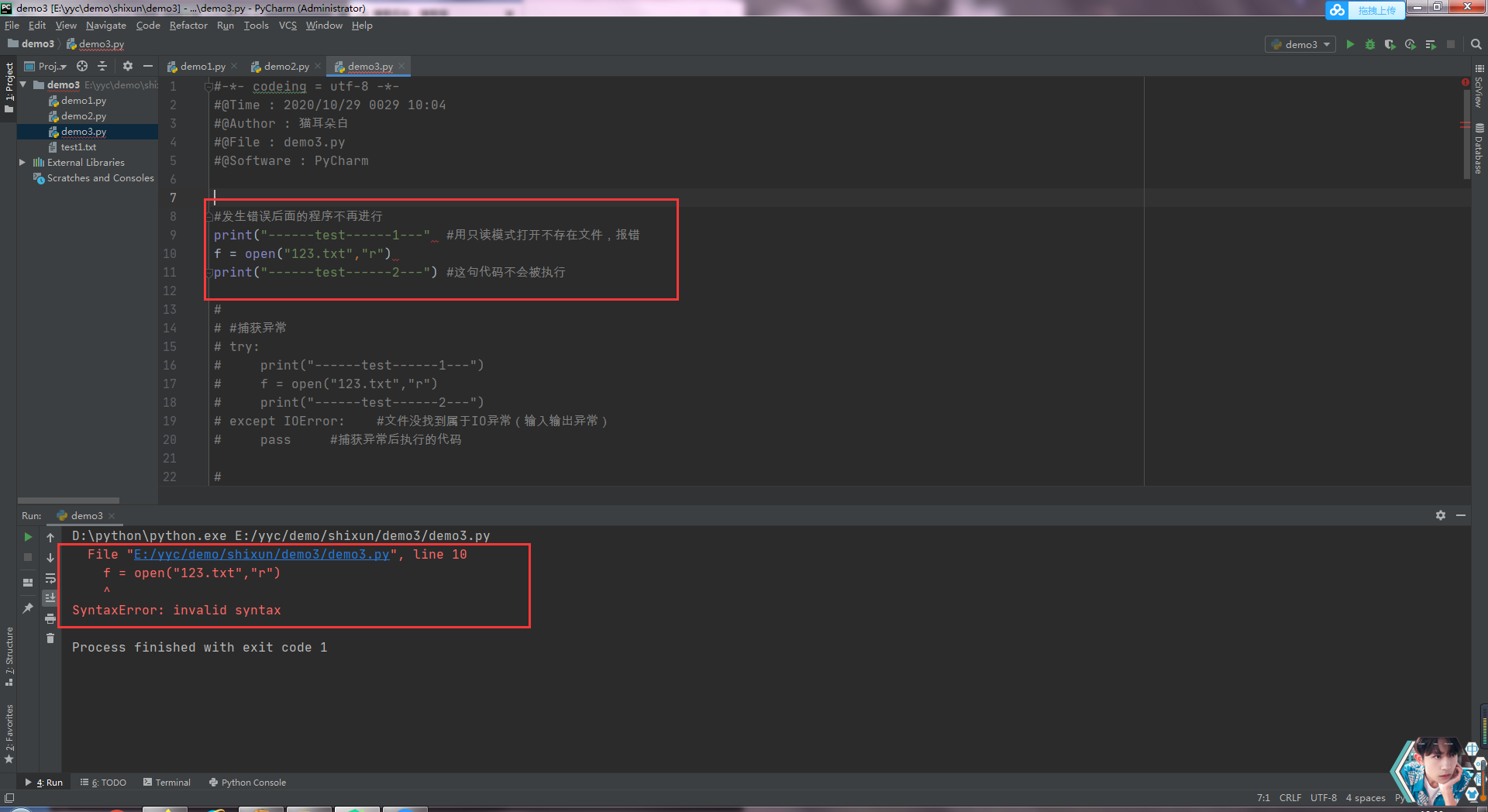Viewport: 1488px width, 812px height.
Task: Switch to demo2.py editor tab
Action: pos(286,67)
